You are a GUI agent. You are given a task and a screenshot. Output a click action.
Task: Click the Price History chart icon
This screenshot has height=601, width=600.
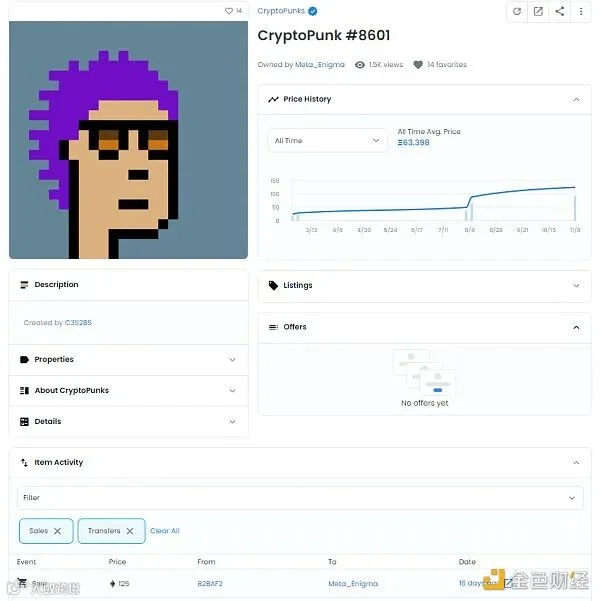point(273,99)
